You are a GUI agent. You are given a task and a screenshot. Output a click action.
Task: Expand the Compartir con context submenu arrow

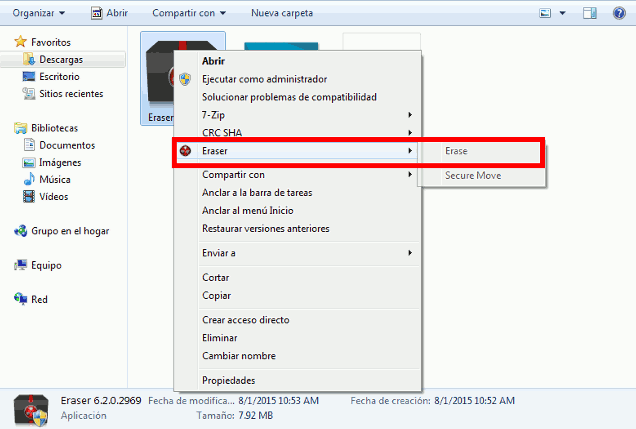click(x=410, y=174)
